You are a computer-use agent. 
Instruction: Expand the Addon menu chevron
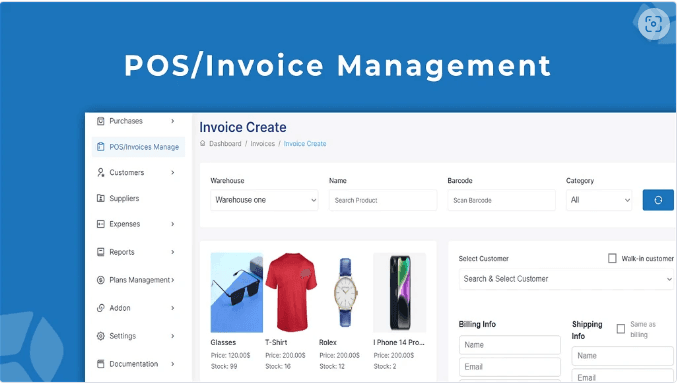pos(173,308)
